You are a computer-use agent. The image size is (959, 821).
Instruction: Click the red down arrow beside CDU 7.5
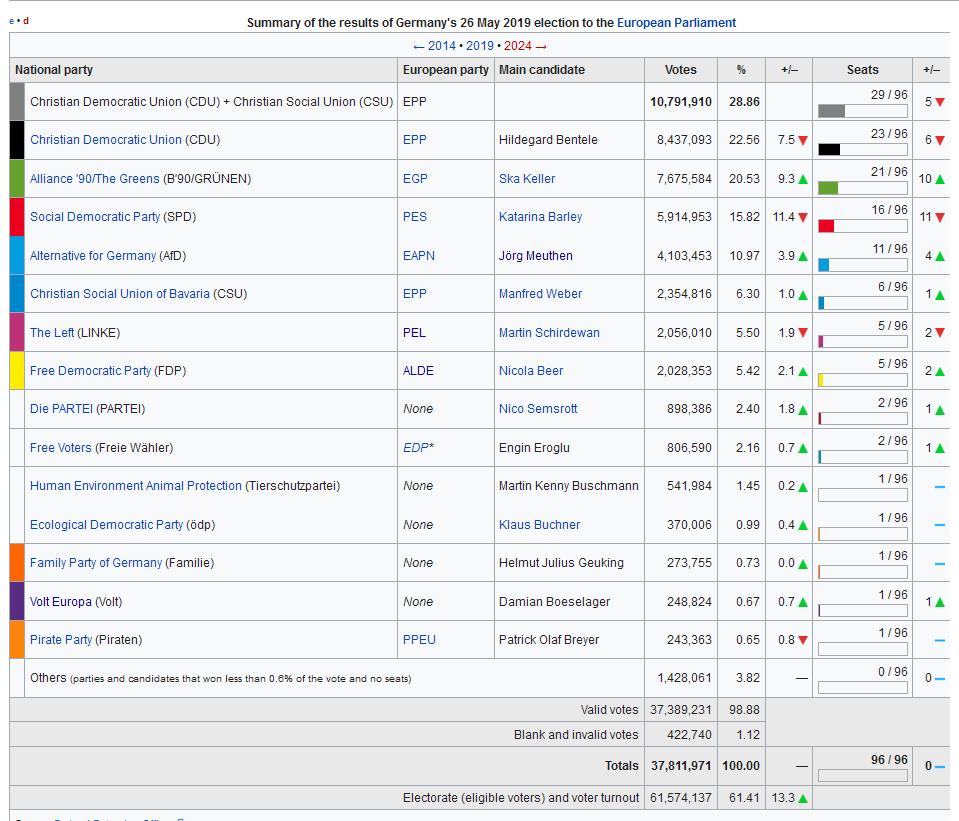coord(803,141)
